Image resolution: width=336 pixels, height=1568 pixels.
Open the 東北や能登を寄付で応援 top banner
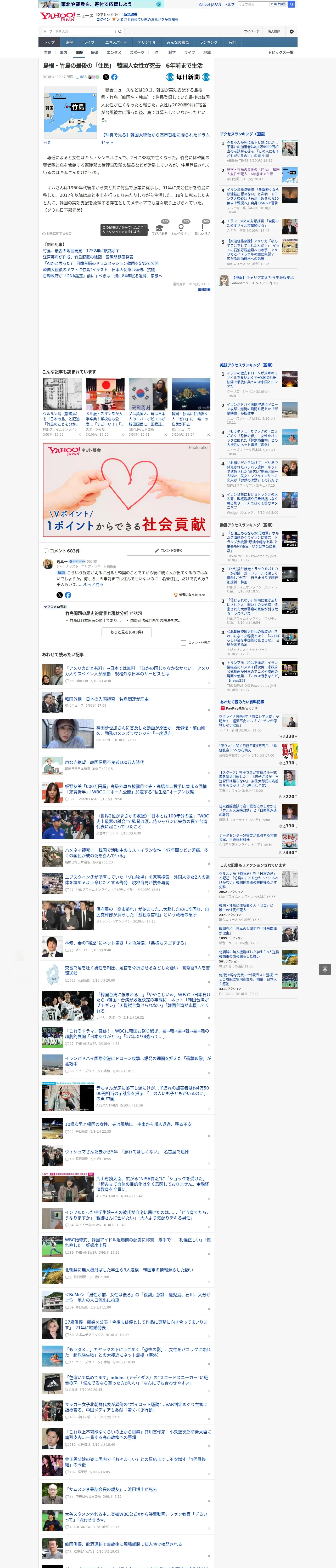[x=101, y=4]
